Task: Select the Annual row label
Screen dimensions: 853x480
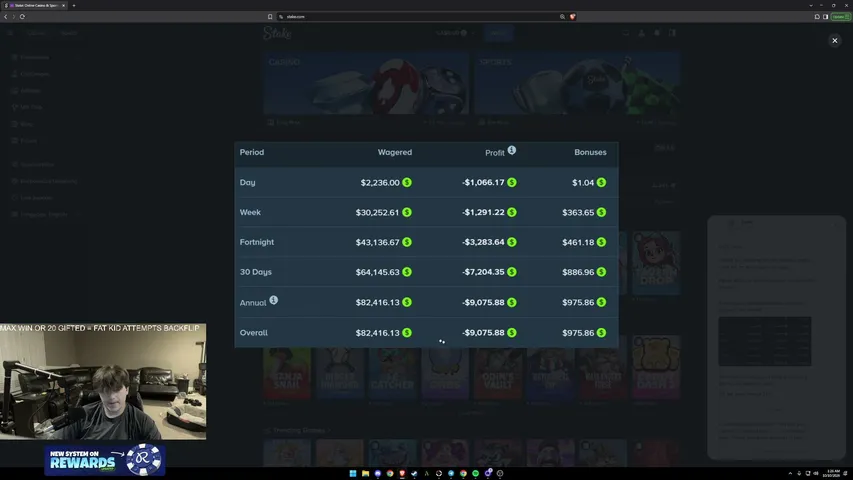Action: tap(253, 303)
